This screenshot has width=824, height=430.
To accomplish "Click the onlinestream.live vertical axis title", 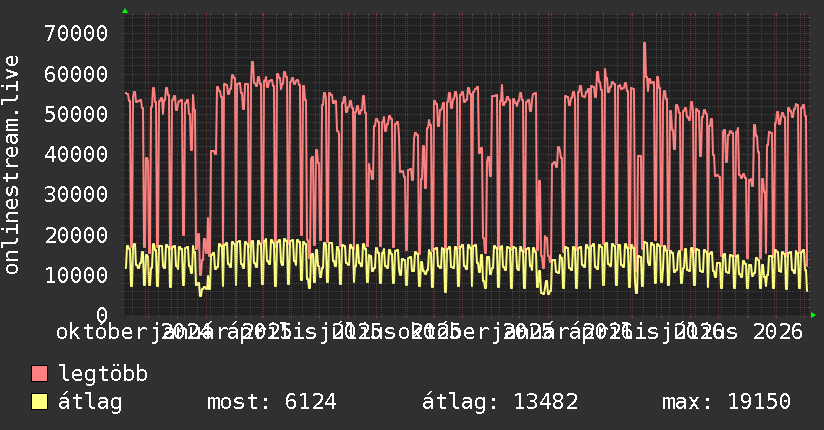I will coord(11,165).
